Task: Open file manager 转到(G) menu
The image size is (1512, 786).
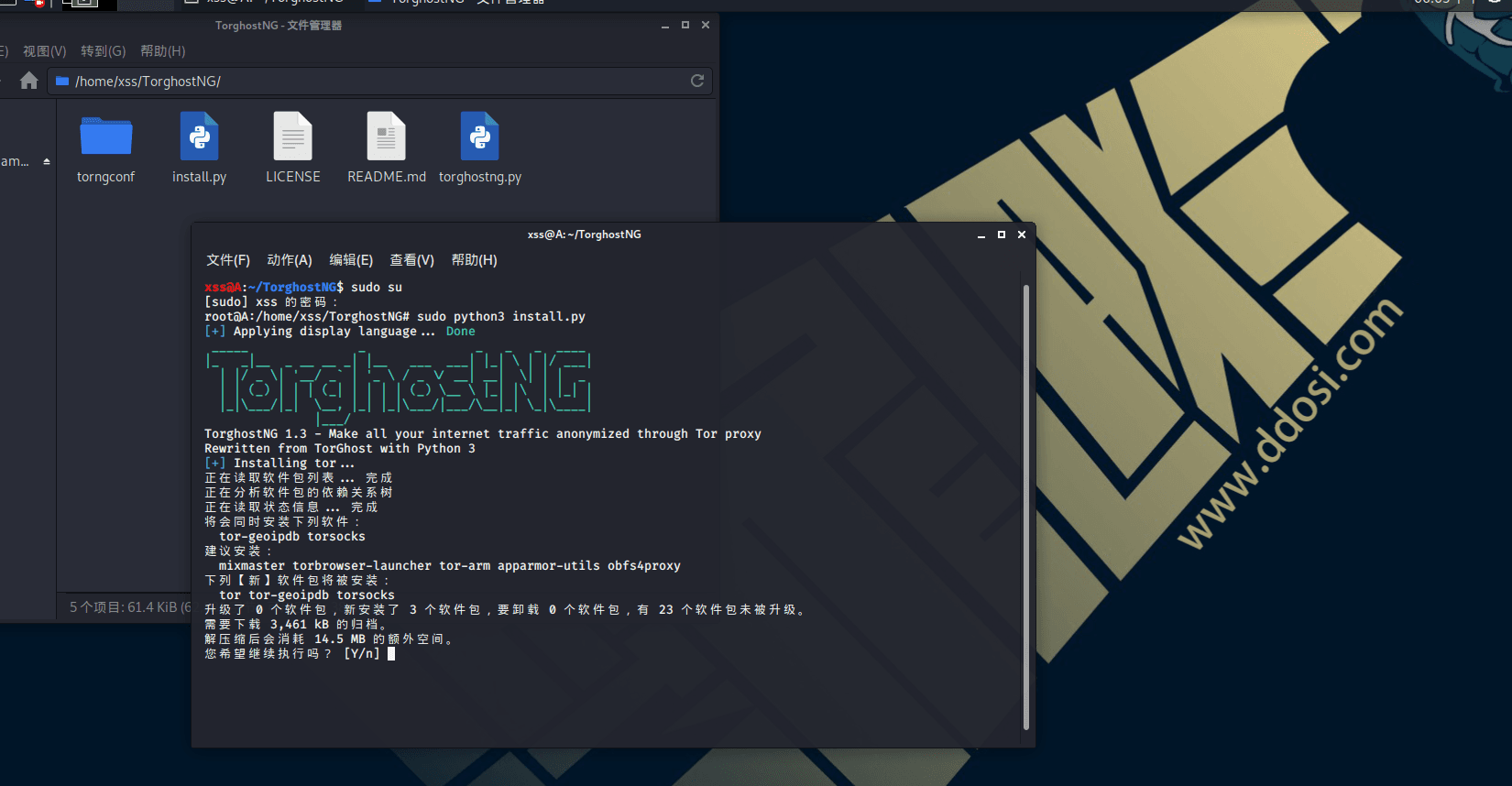Action: point(104,51)
